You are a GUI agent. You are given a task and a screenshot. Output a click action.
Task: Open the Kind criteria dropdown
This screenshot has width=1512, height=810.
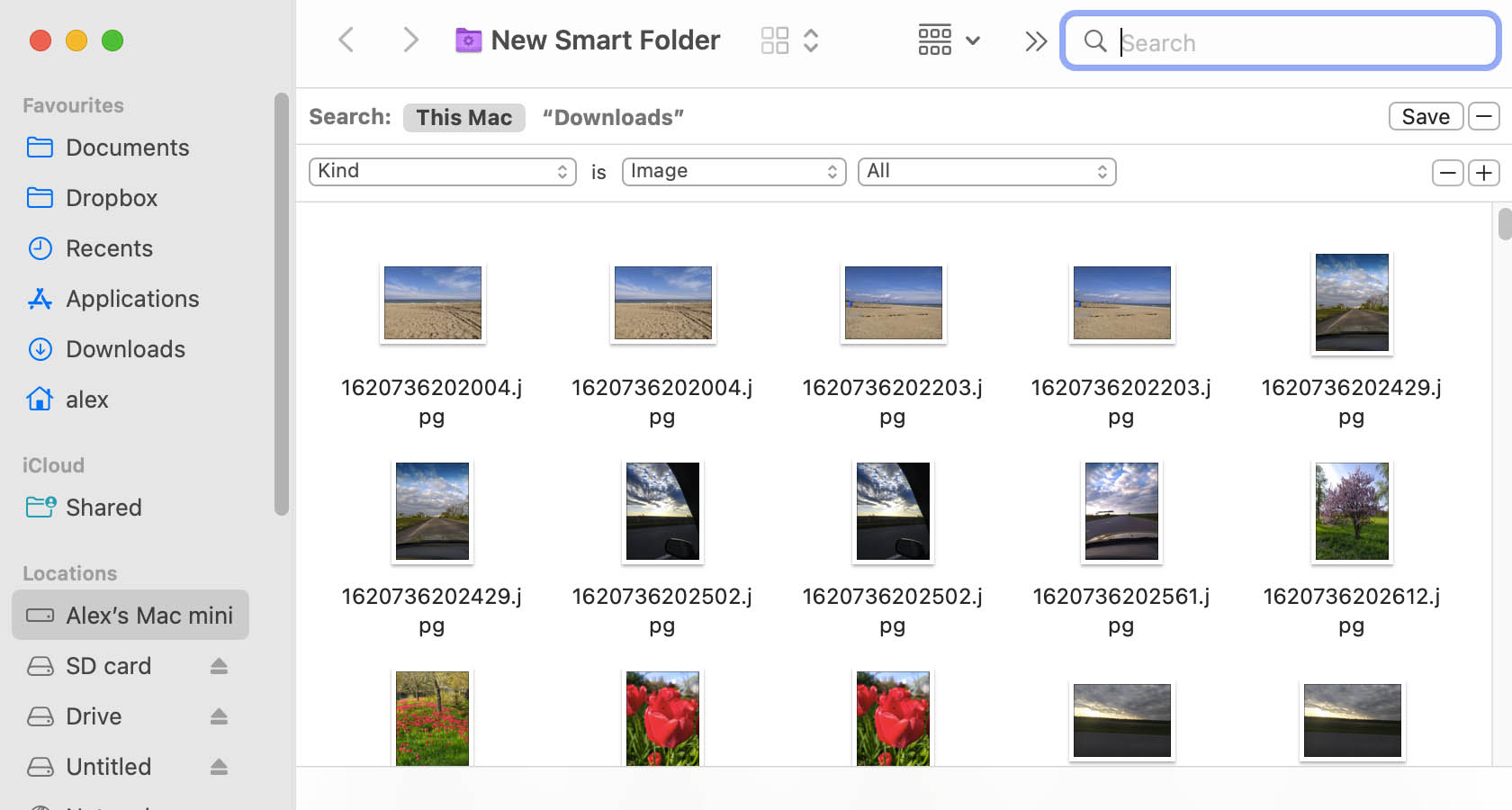(442, 171)
